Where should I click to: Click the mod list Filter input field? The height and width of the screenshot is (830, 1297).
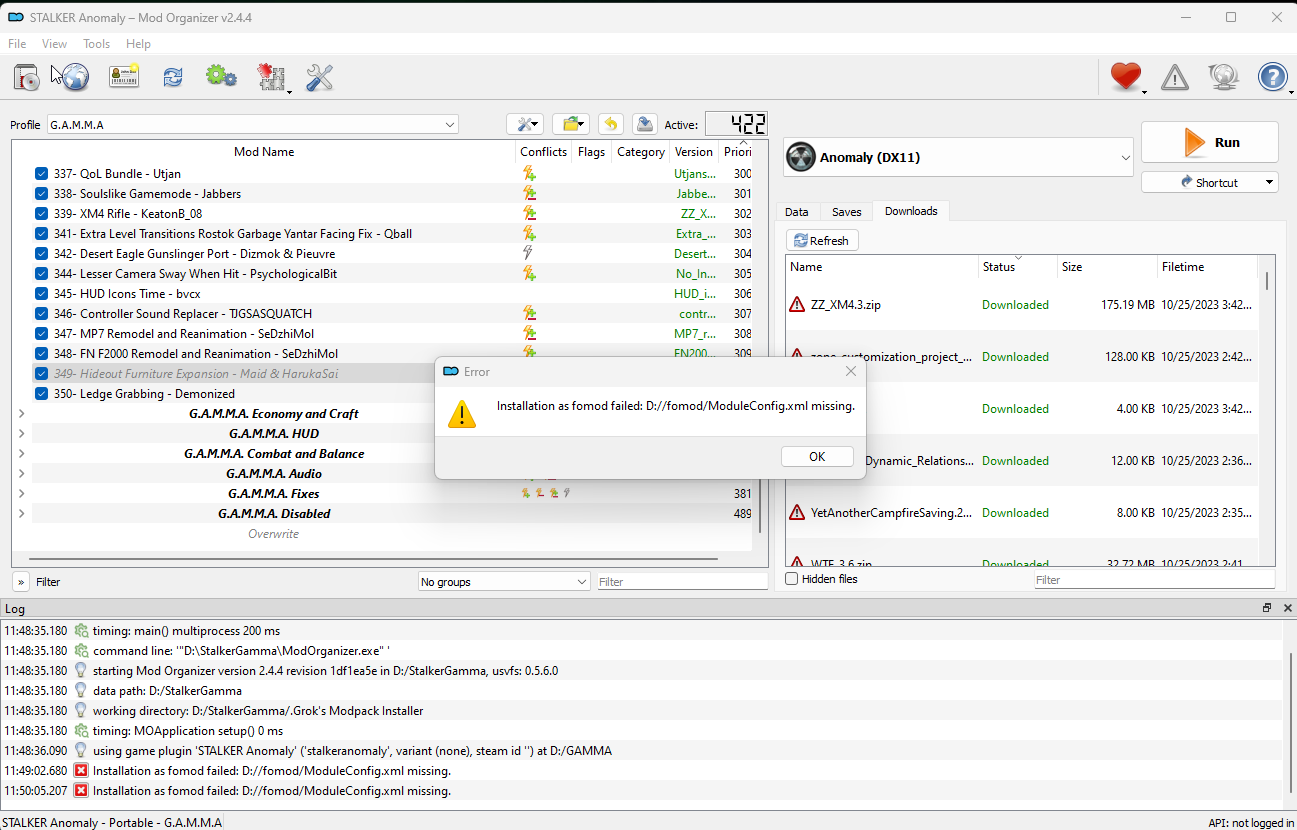[x=683, y=581]
